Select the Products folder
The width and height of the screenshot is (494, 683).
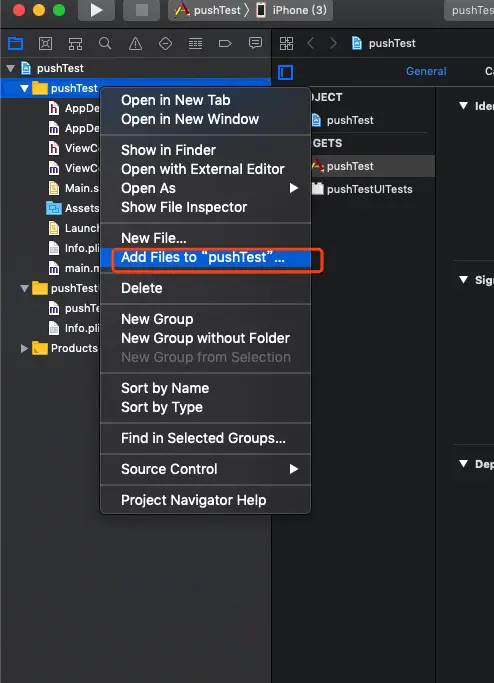pyautogui.click(x=66, y=348)
